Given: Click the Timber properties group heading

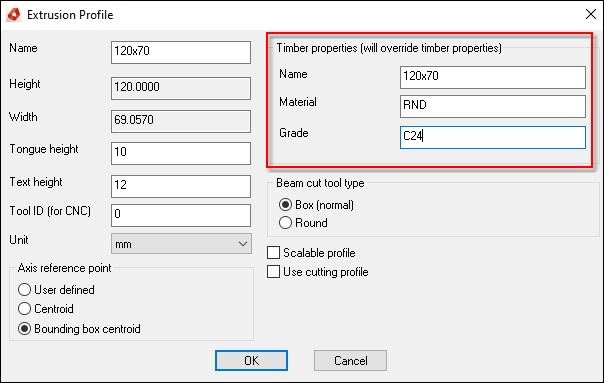Looking at the screenshot, I should pos(389,48).
